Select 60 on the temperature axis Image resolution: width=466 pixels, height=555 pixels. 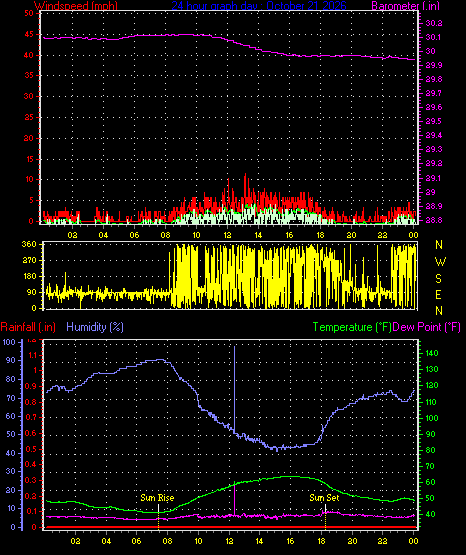coord(430,482)
